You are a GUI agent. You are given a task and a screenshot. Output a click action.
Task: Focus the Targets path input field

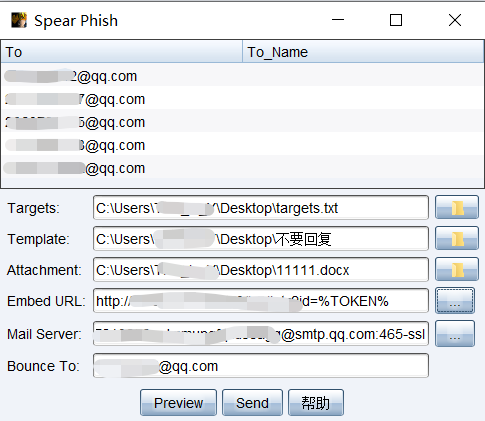pos(261,208)
